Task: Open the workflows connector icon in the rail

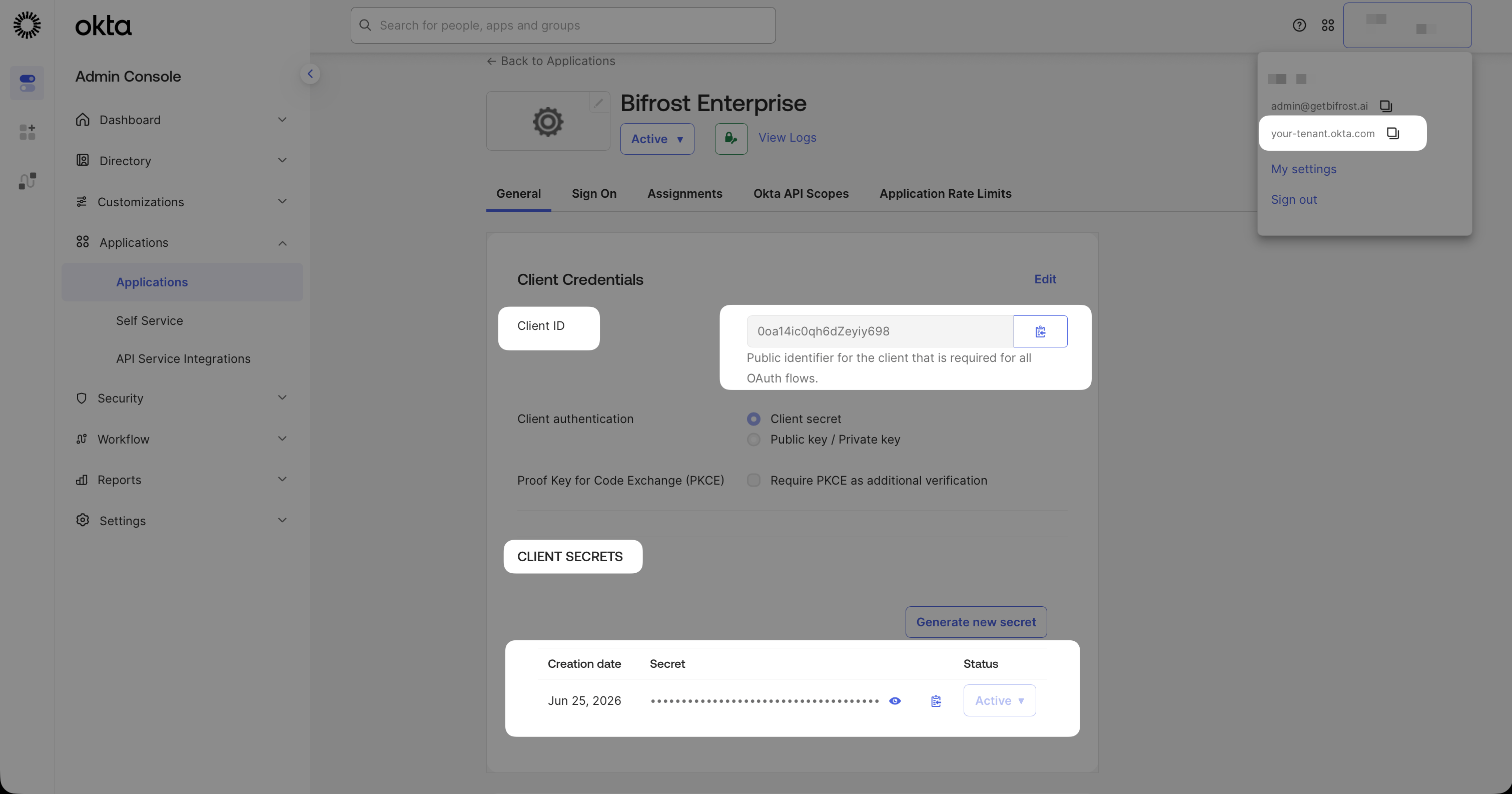Action: (x=27, y=180)
